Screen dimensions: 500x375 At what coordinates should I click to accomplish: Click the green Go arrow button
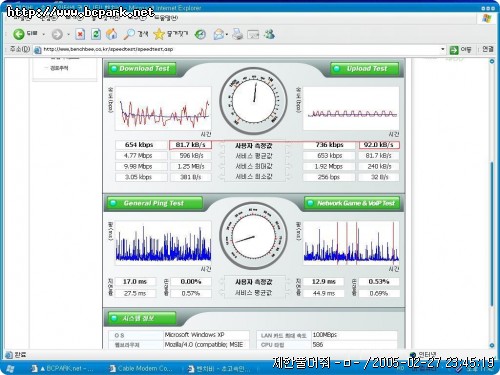[454, 50]
